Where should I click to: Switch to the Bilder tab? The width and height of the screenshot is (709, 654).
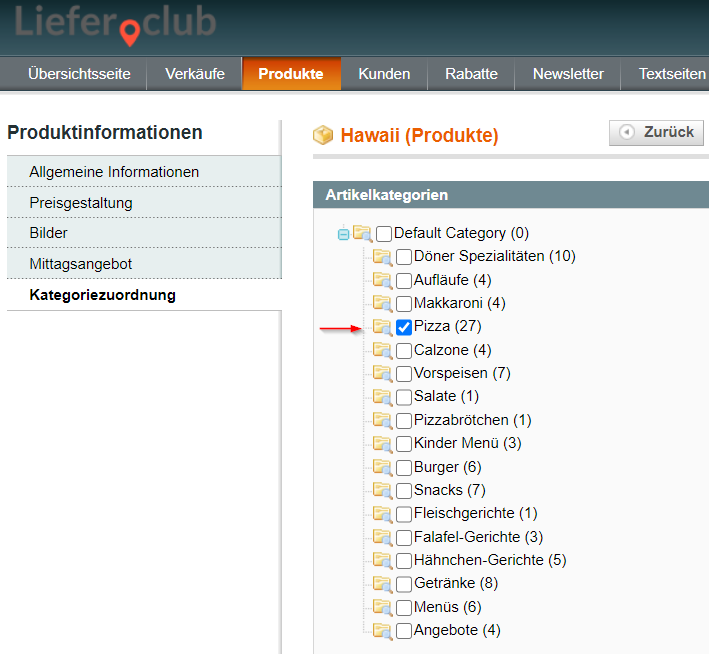144,233
